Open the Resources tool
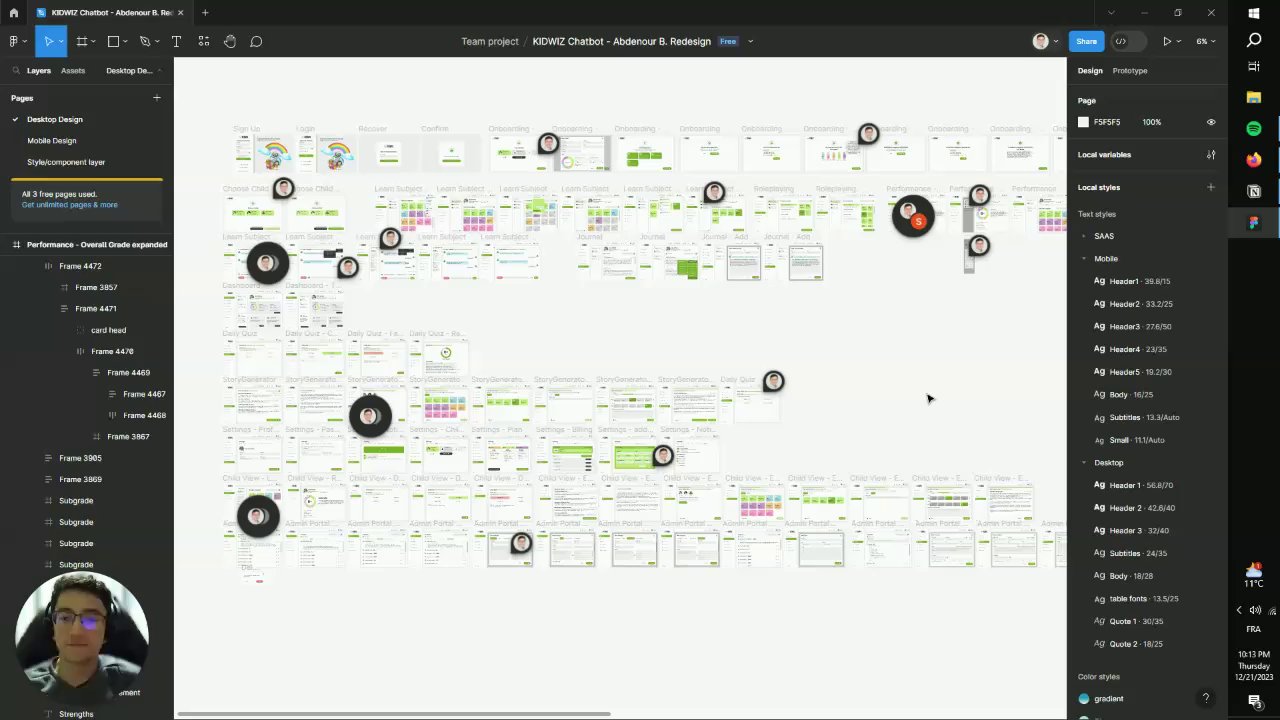This screenshot has width=1280, height=720. [203, 41]
